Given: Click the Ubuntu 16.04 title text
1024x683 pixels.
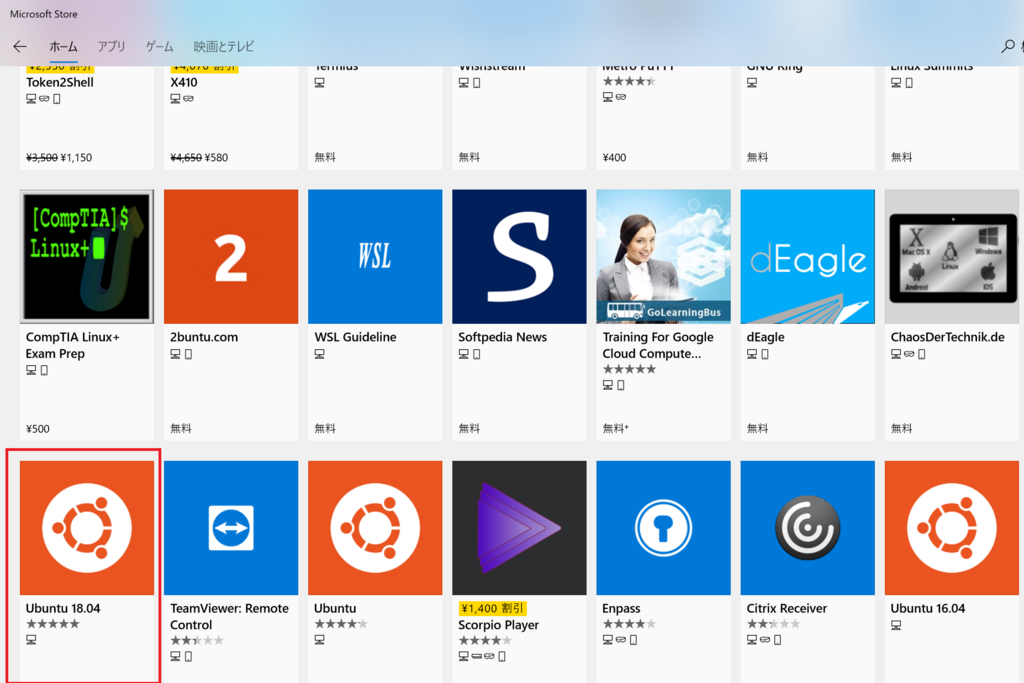Looking at the screenshot, I should (x=927, y=608).
